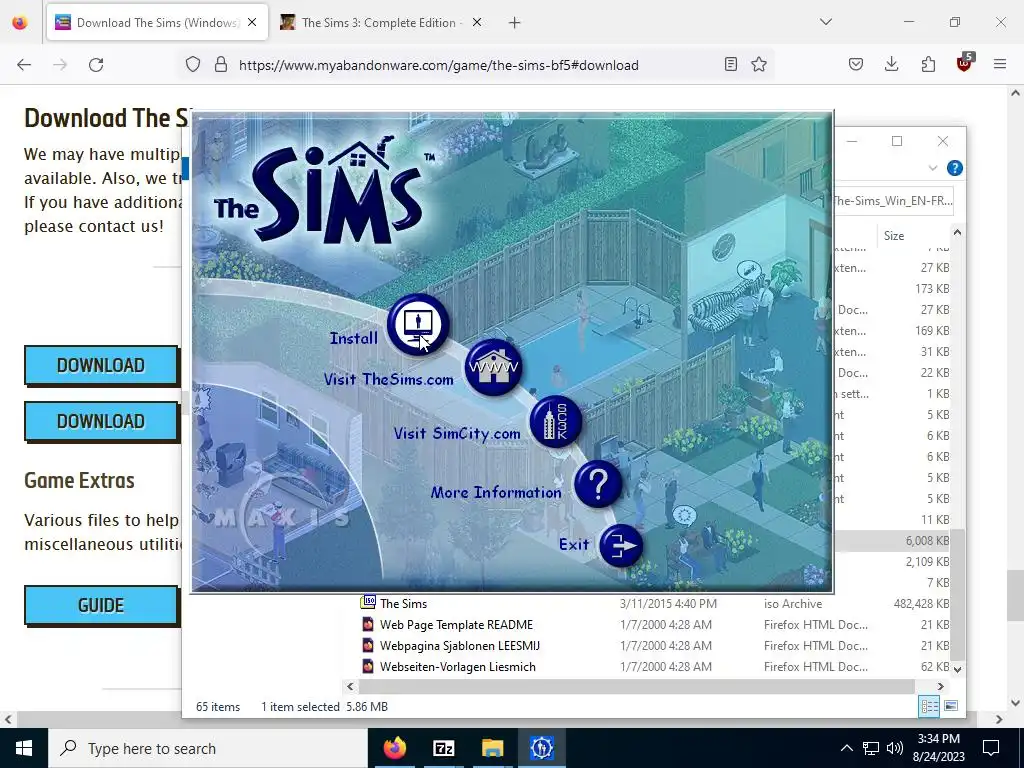This screenshot has height=768, width=1024.
Task: Click Visit SimCity.com text link
Action: 457,434
